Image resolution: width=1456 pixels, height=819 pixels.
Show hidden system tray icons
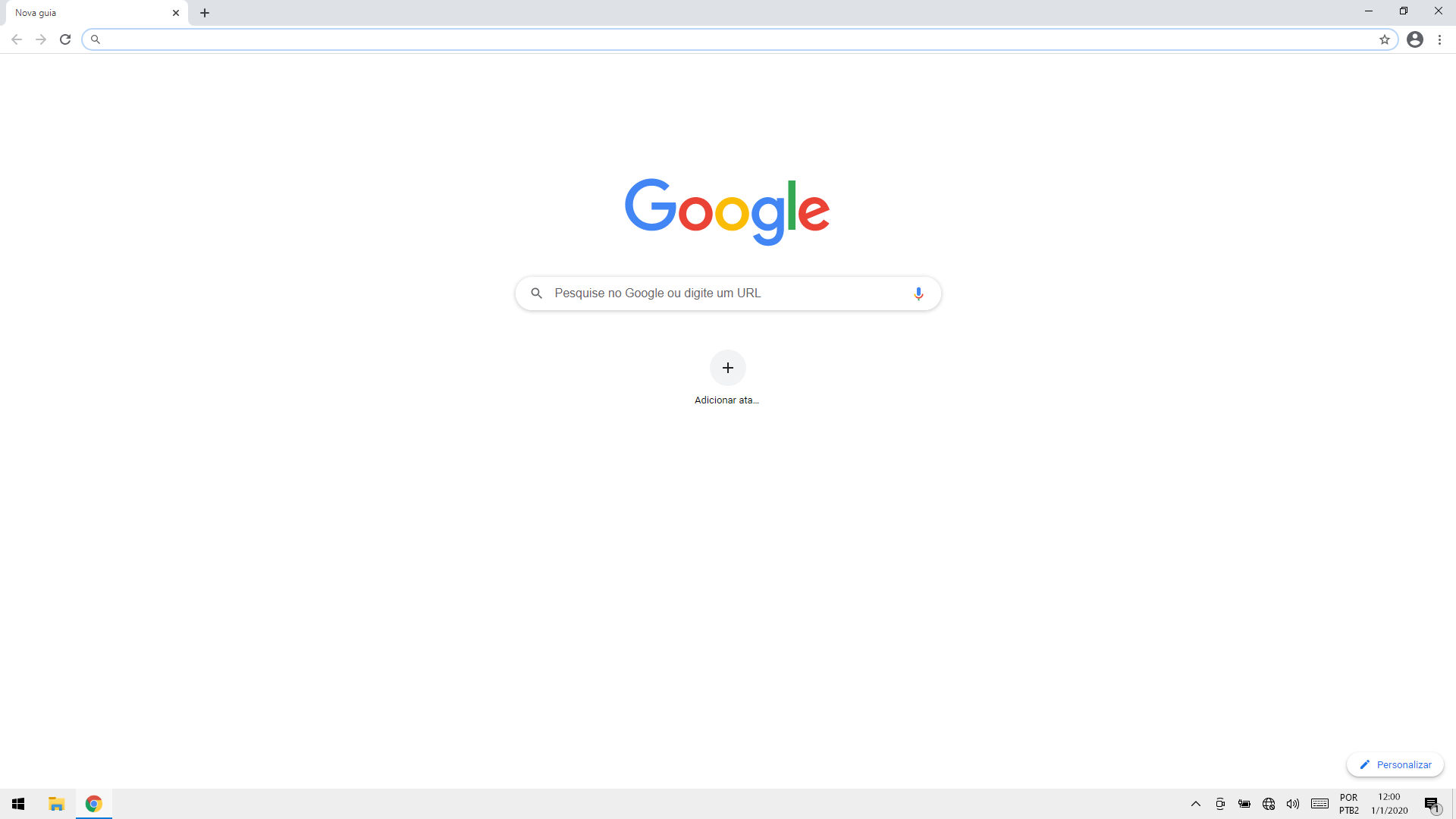(1196, 804)
